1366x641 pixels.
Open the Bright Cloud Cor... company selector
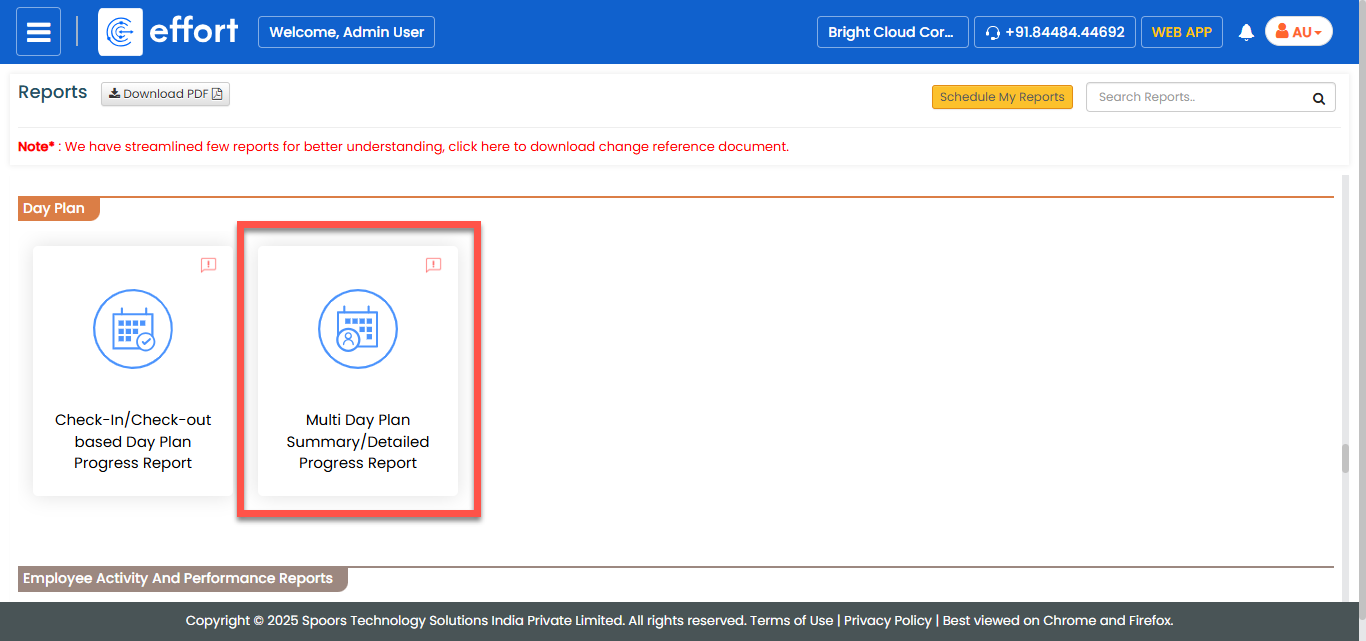point(892,32)
